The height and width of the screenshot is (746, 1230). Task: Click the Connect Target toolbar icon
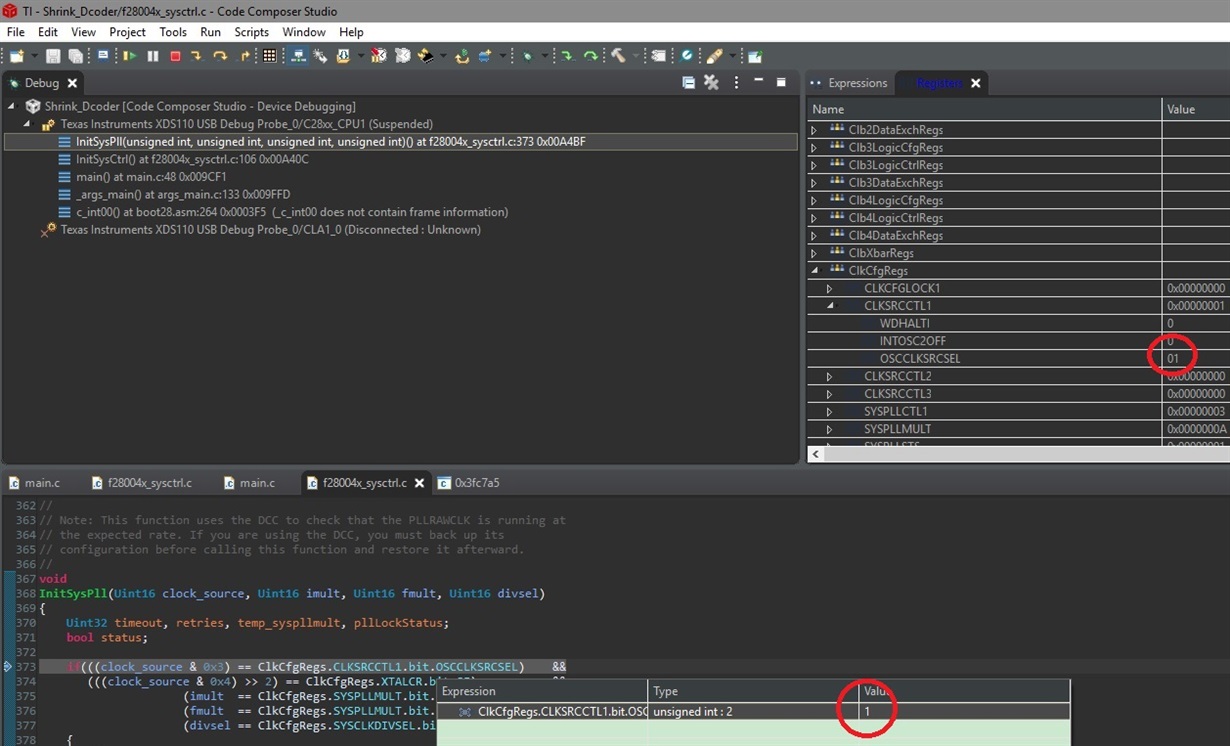[296, 56]
